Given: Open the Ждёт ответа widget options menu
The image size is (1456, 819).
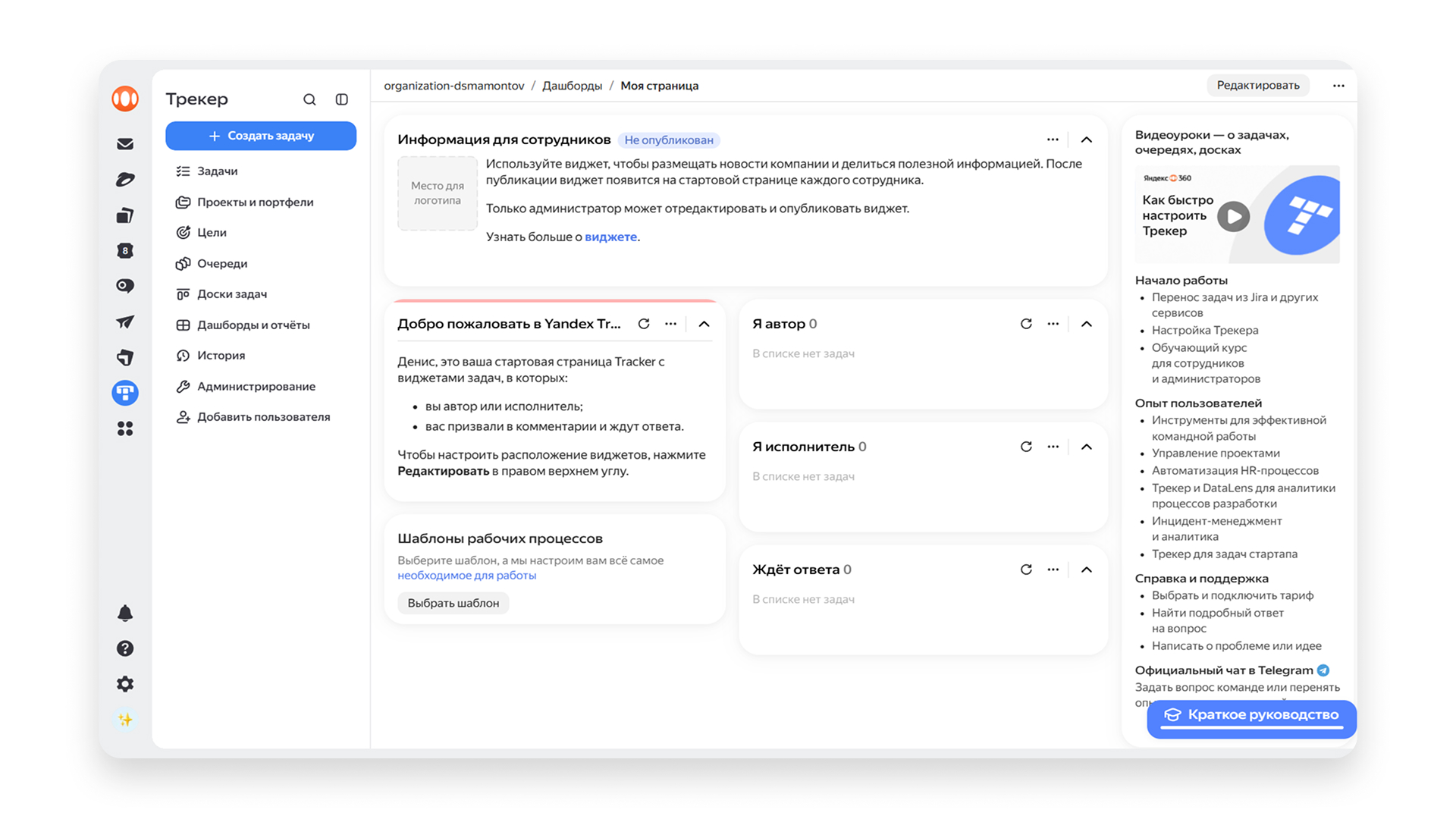Looking at the screenshot, I should [x=1053, y=570].
